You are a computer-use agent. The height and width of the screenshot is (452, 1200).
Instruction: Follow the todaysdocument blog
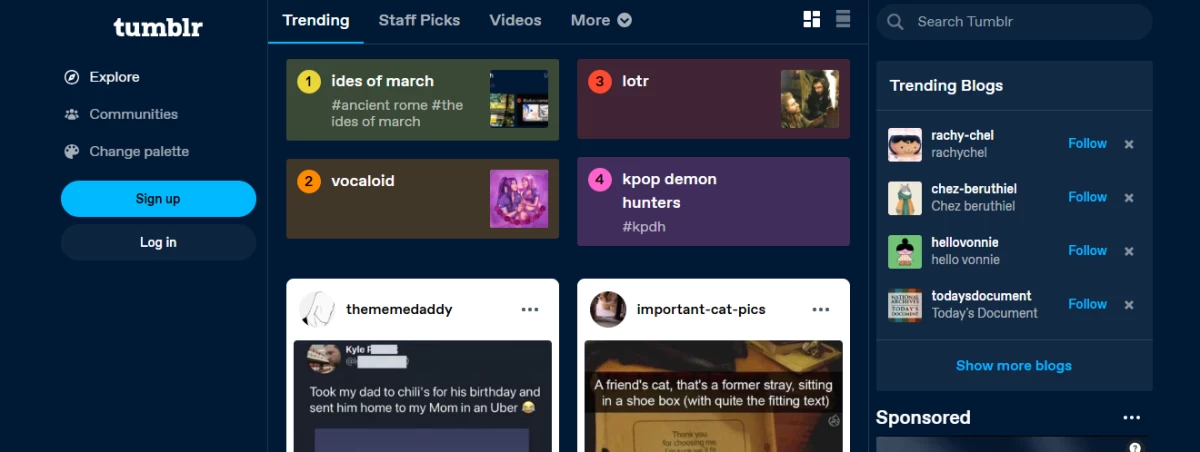click(x=1087, y=304)
